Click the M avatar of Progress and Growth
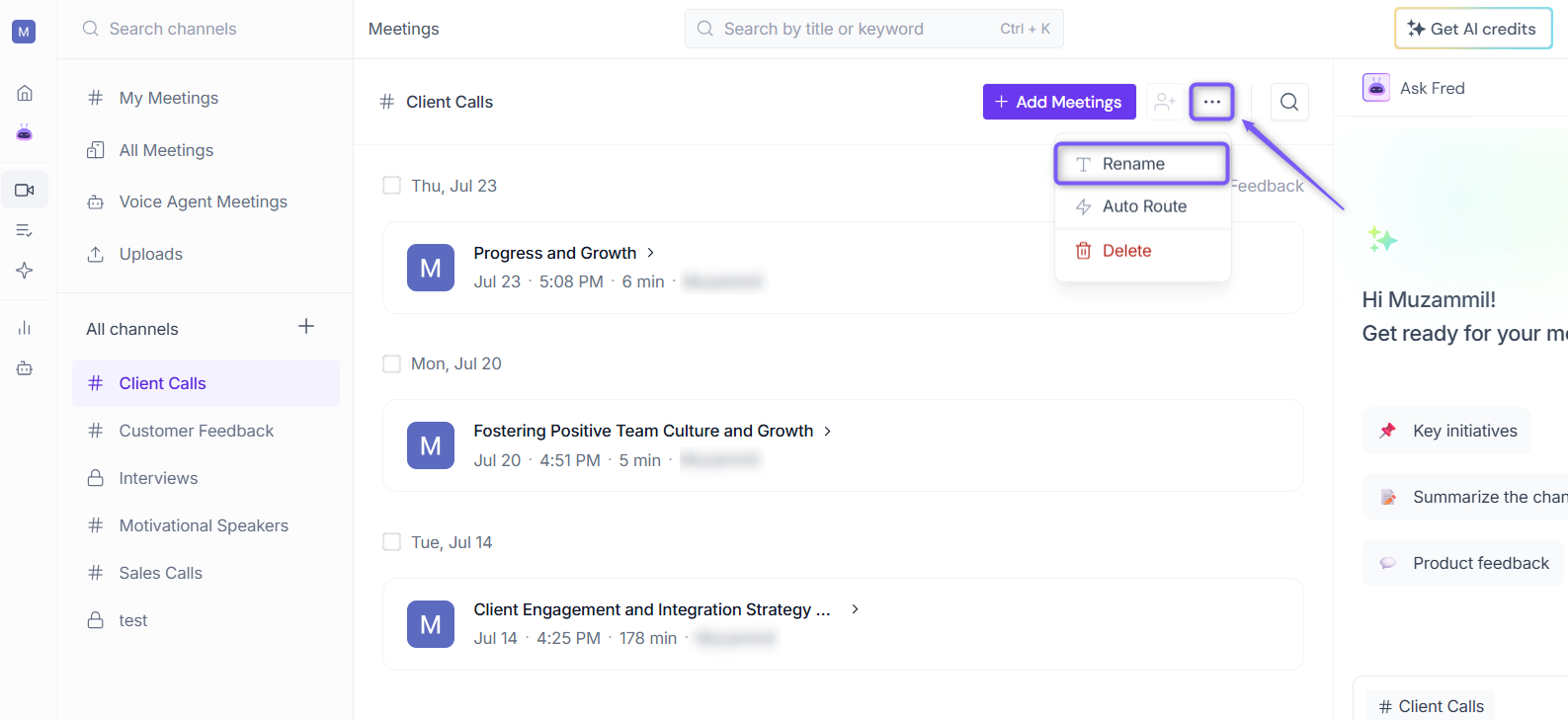Viewport: 1568px width, 720px height. [431, 268]
